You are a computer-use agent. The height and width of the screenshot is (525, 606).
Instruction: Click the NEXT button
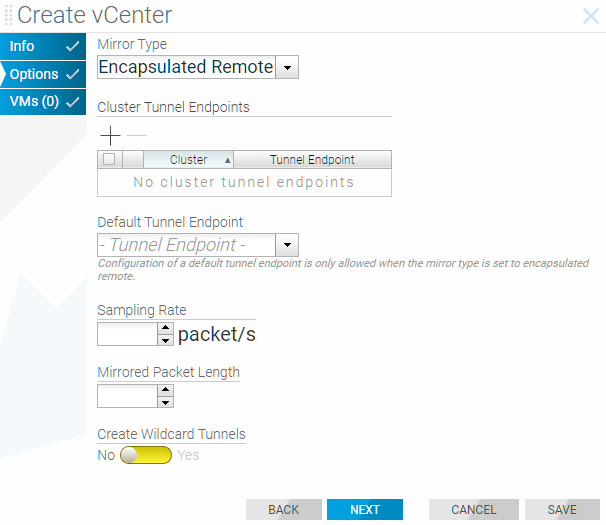(365, 510)
